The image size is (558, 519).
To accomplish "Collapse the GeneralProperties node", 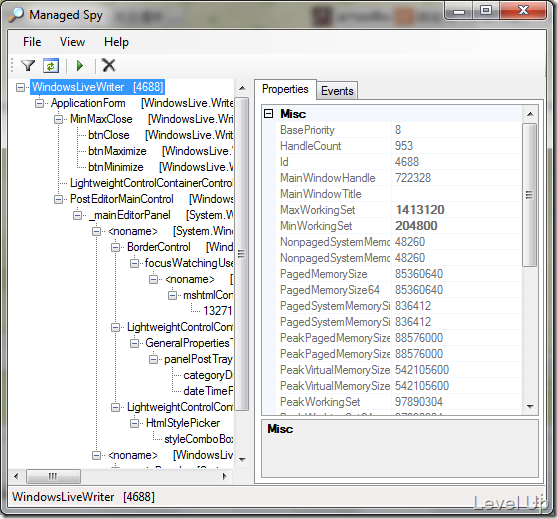I will [x=134, y=344].
